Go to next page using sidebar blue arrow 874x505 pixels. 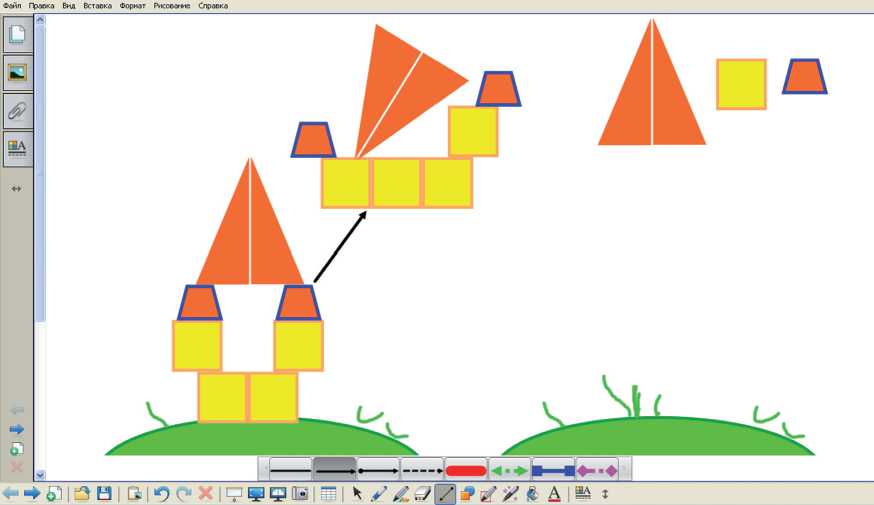click(17, 429)
